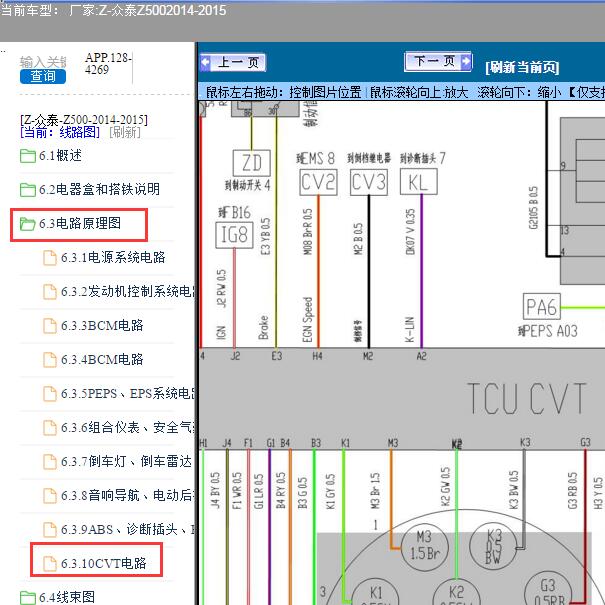This screenshot has height=605, width=605.
Task: Open 6.3.5PEPS、EPS系统 circuit page
Action: pyautogui.click(x=127, y=393)
